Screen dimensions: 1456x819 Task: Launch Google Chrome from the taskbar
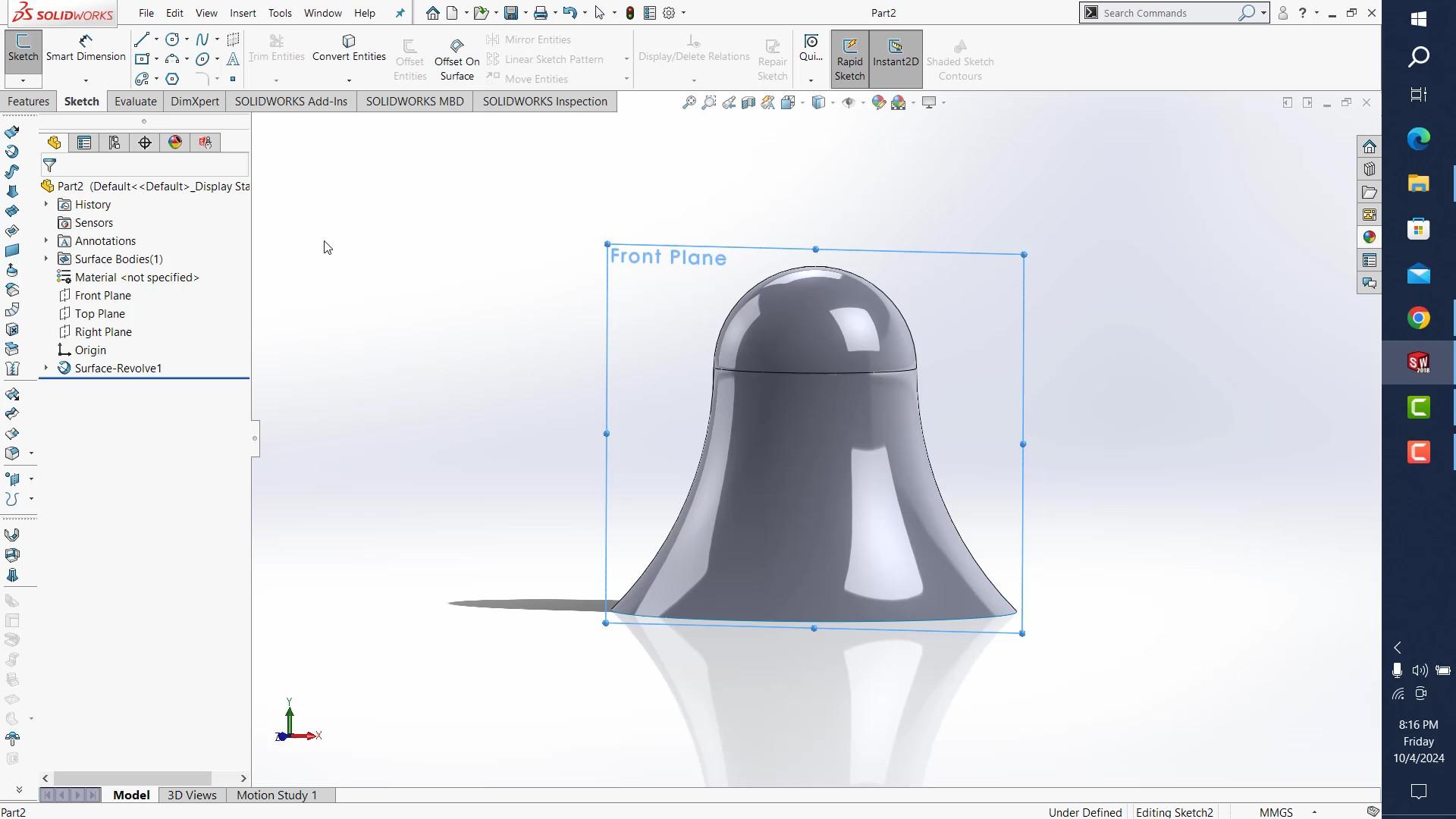[x=1419, y=318]
